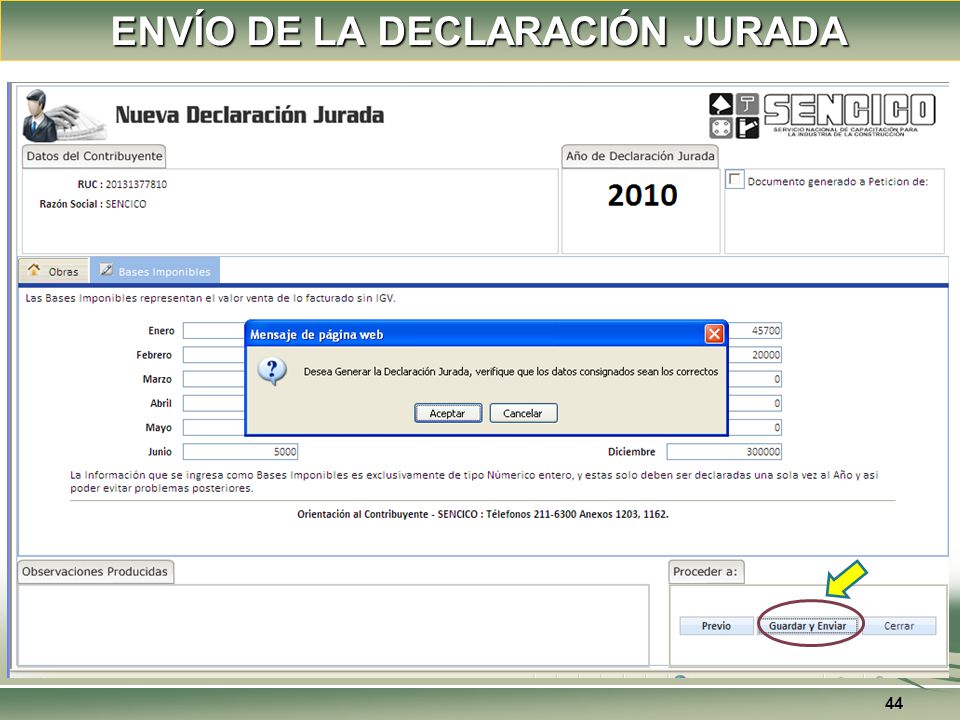Click the 'Proceder a:' panel label

click(705, 571)
